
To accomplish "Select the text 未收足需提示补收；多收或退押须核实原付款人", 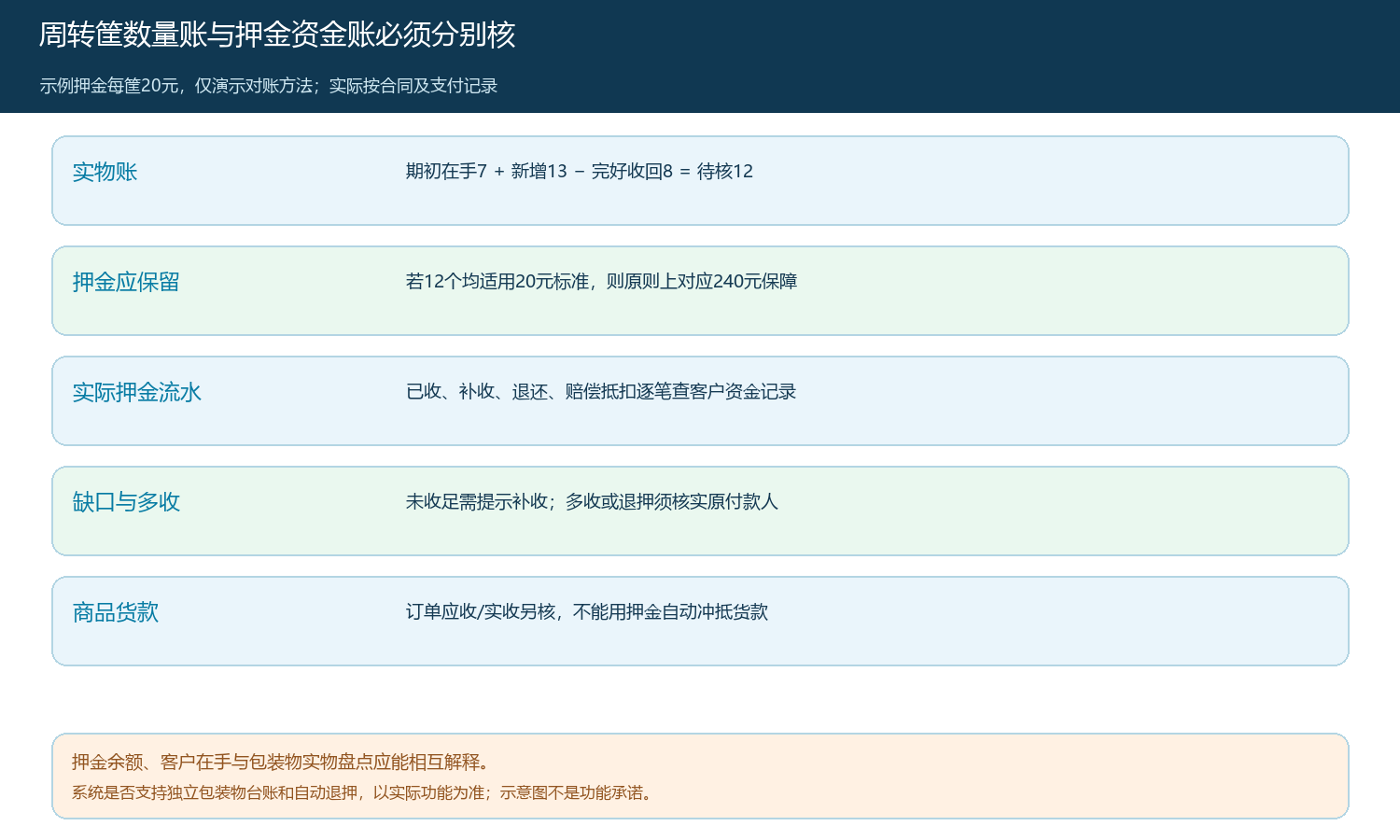I will click(x=592, y=502).
